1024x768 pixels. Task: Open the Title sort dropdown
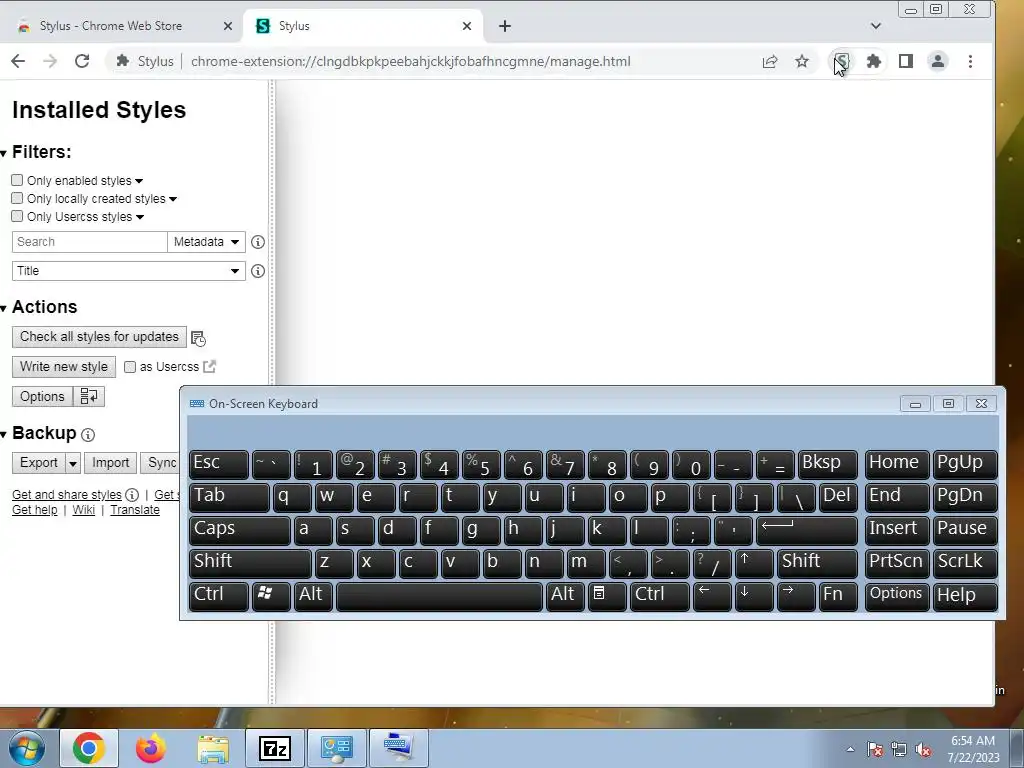[129, 271]
